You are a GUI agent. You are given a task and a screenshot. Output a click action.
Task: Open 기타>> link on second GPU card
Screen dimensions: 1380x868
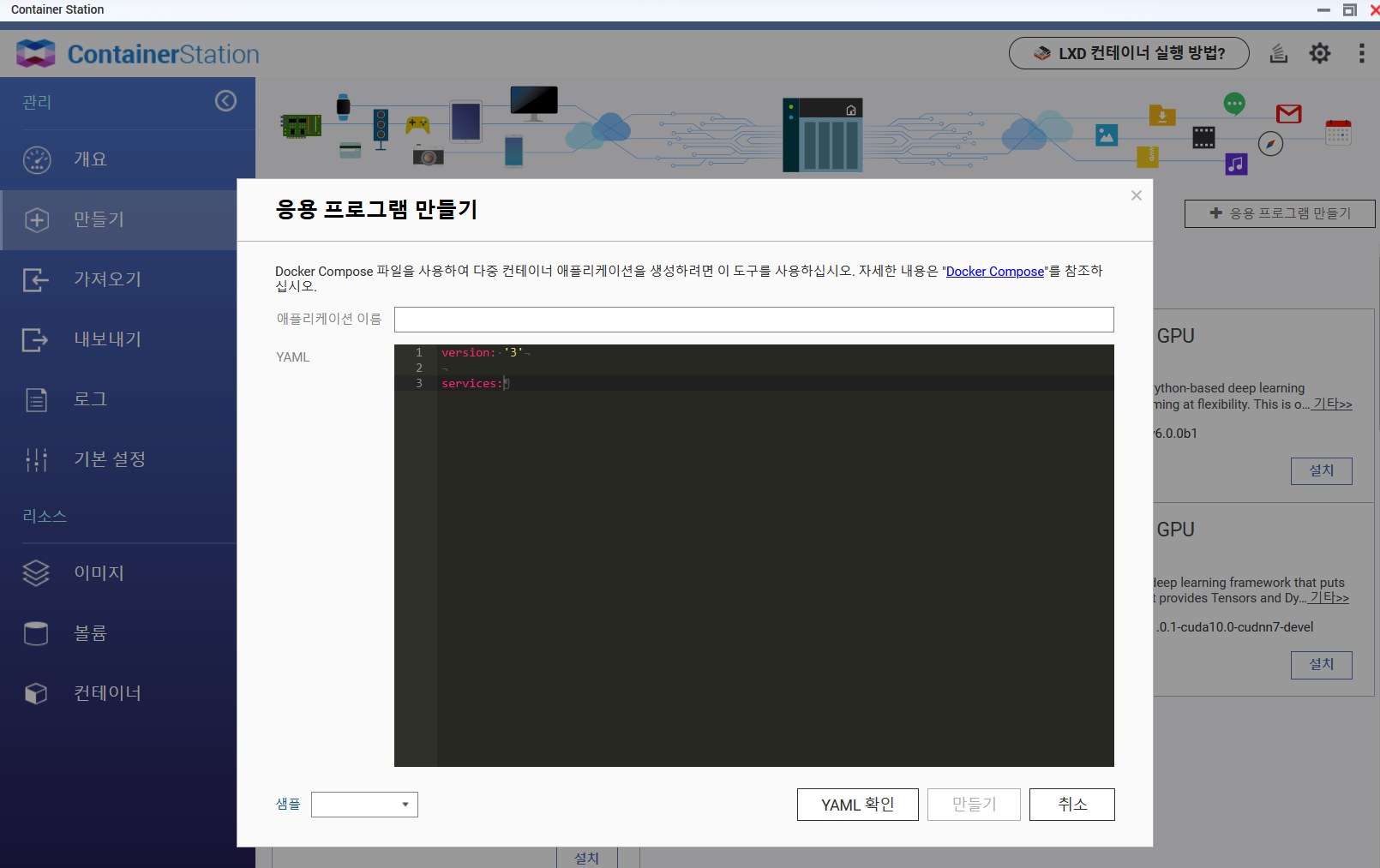click(1329, 598)
